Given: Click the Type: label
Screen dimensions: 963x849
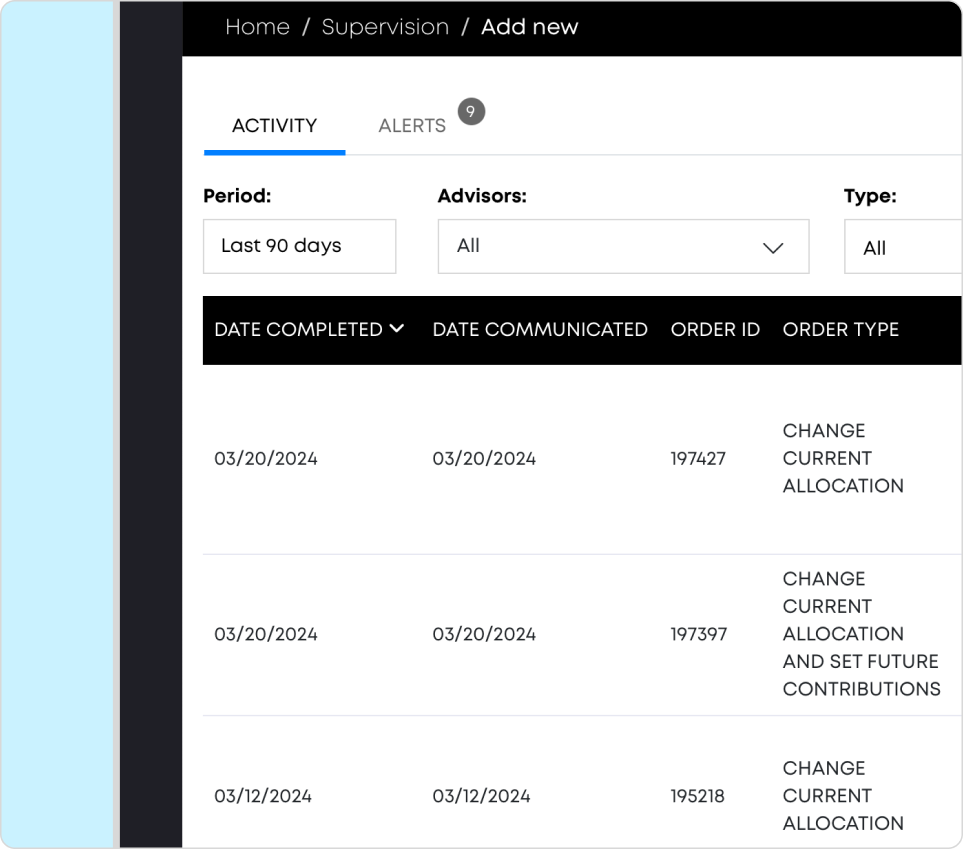Looking at the screenshot, I should click(x=870, y=196).
